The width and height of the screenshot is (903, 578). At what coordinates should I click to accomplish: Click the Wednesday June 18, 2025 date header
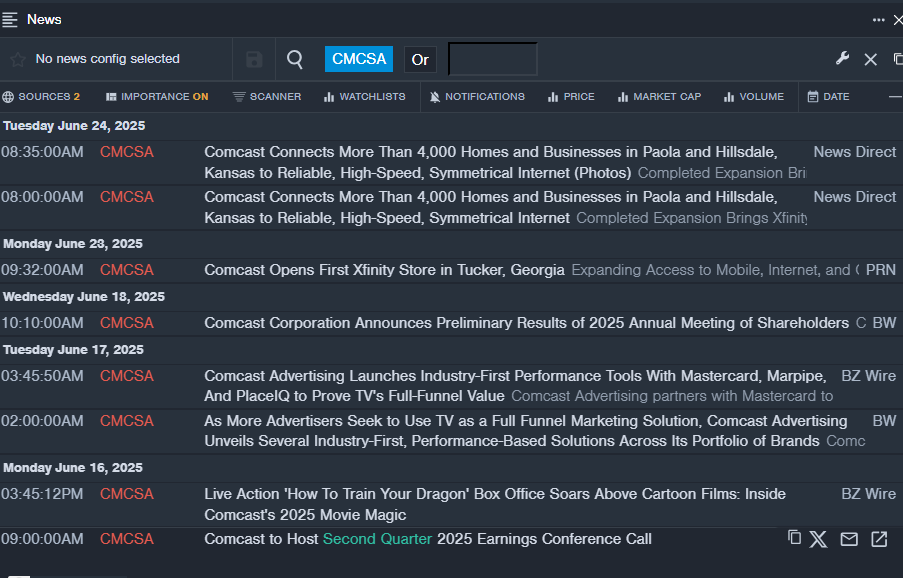tap(84, 297)
